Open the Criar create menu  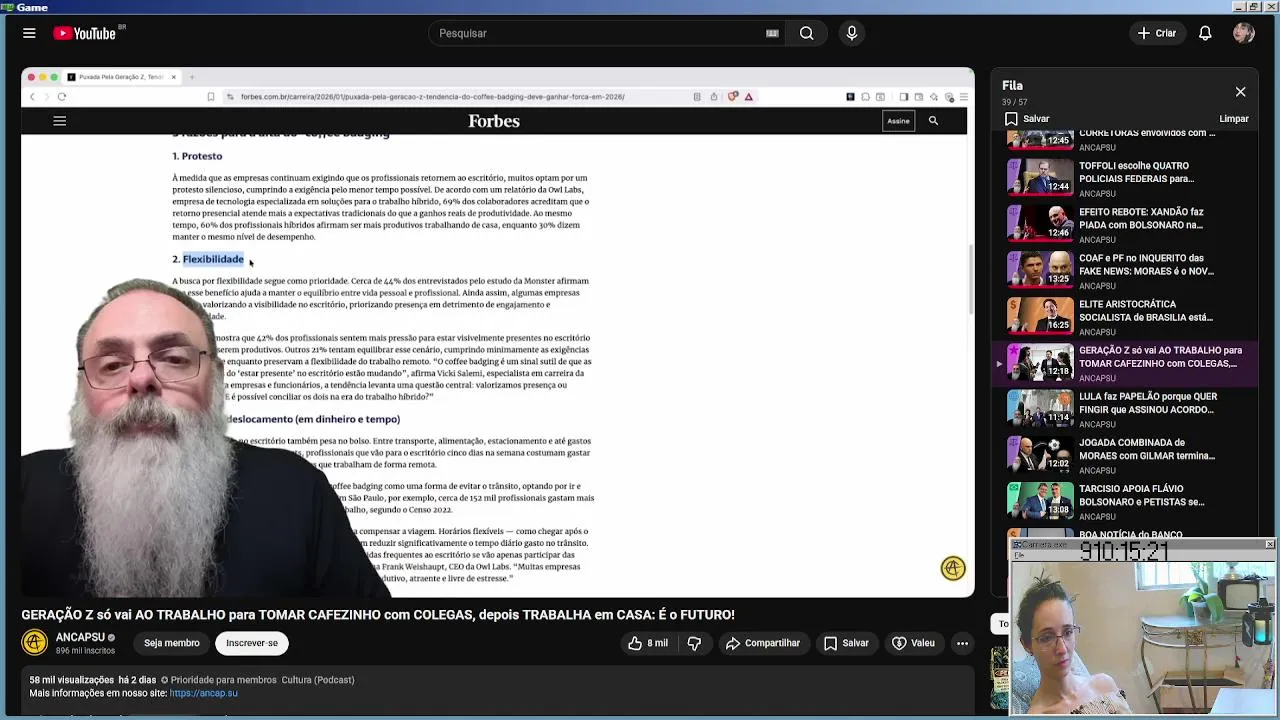coord(1157,33)
